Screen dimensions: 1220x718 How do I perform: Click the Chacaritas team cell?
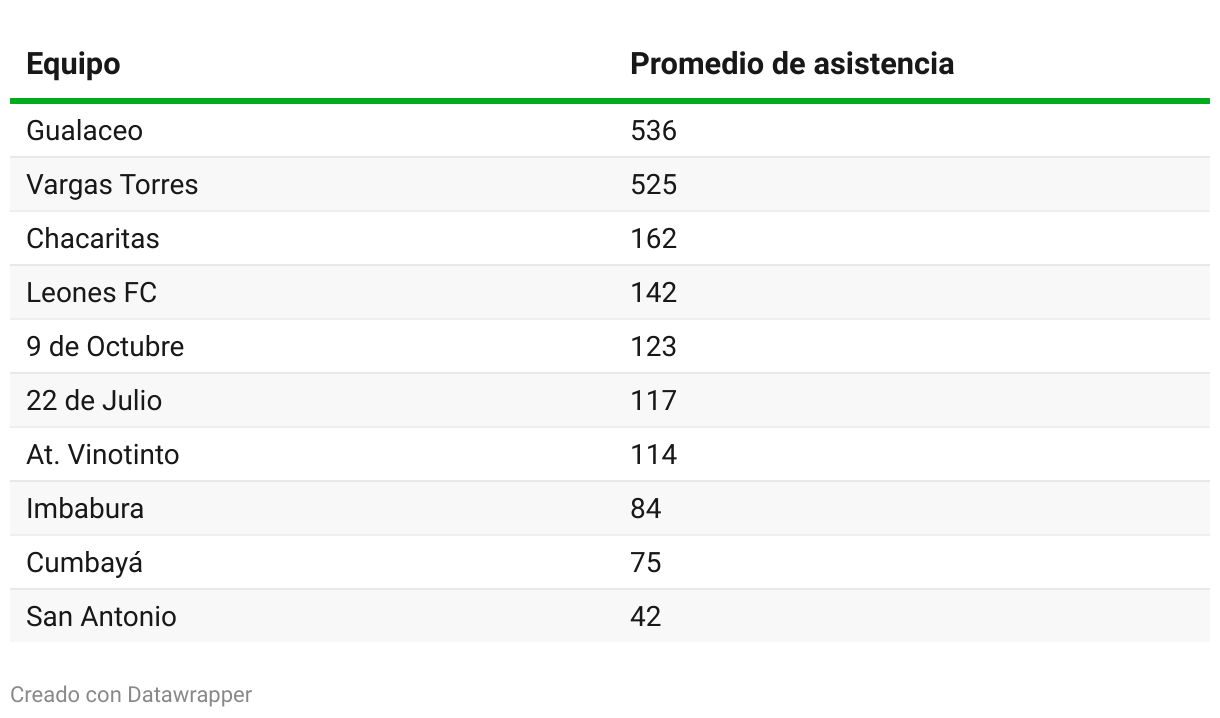(x=93, y=239)
